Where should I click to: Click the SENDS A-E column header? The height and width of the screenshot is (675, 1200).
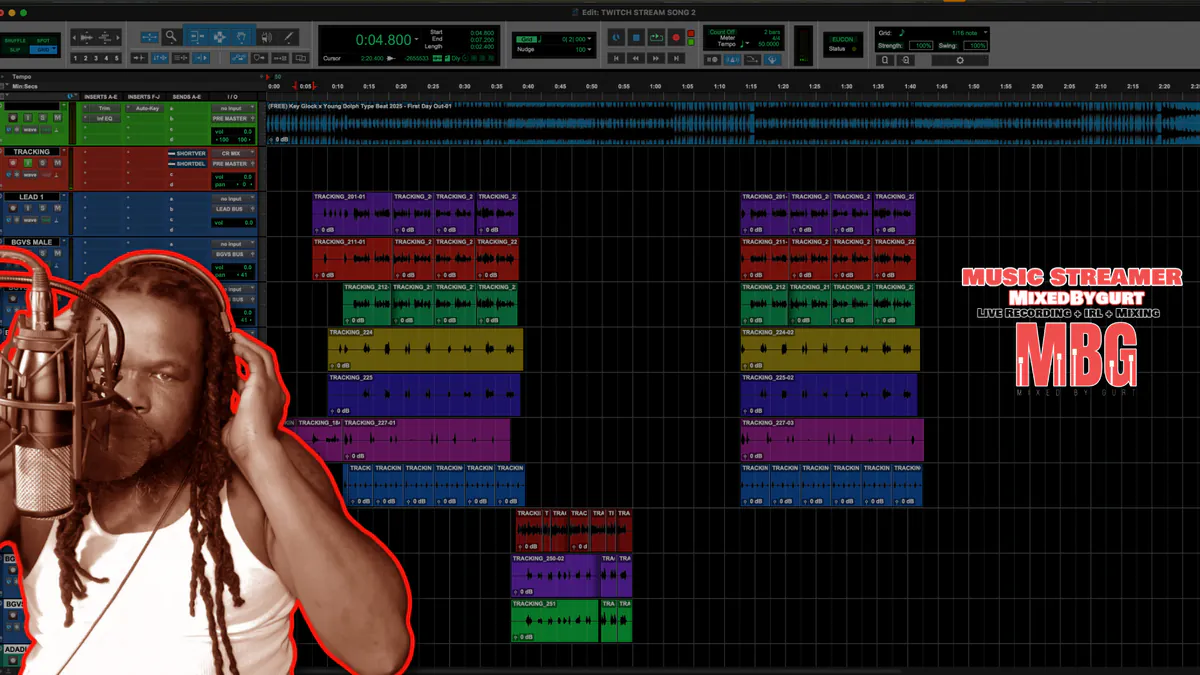(186, 97)
